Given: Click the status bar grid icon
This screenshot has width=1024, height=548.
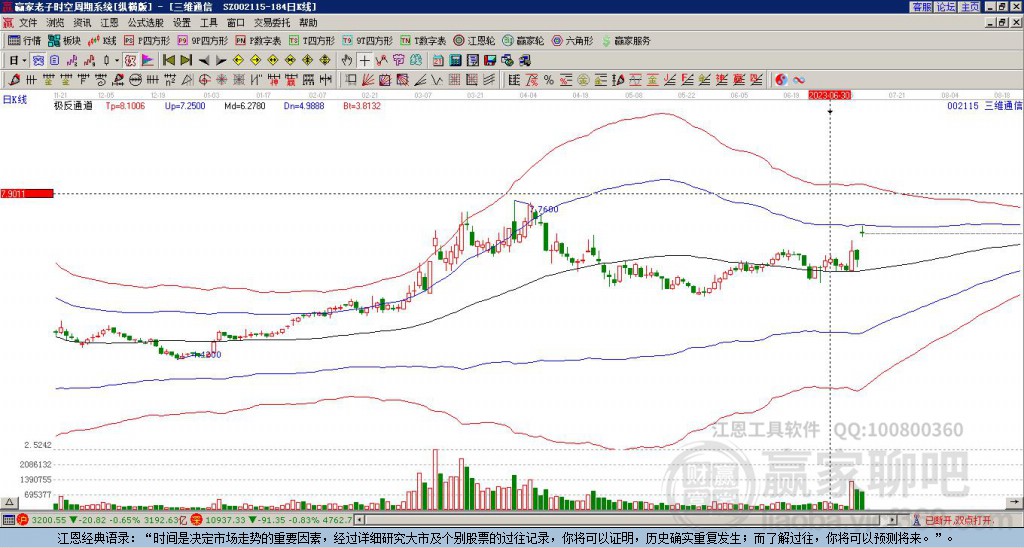Looking at the screenshot, I should point(8,520).
